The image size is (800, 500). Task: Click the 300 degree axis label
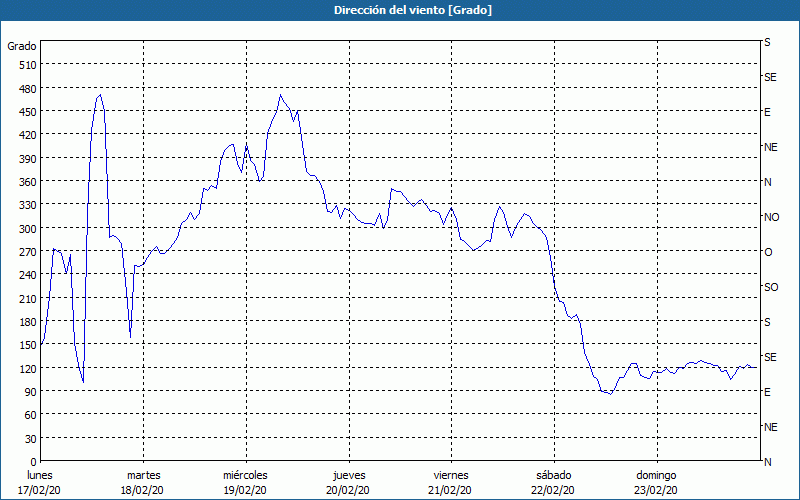[x=28, y=229]
